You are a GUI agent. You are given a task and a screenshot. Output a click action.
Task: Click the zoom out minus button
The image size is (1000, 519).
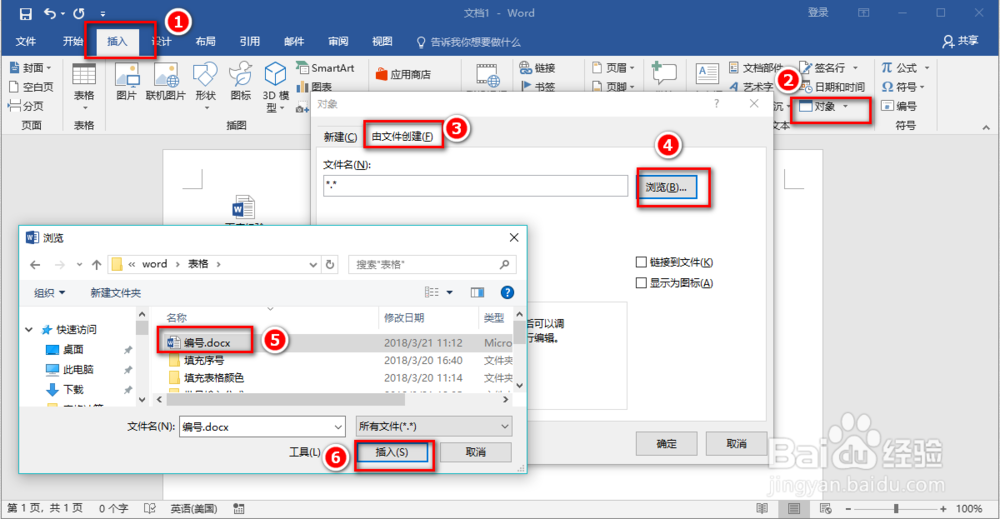click(x=848, y=509)
